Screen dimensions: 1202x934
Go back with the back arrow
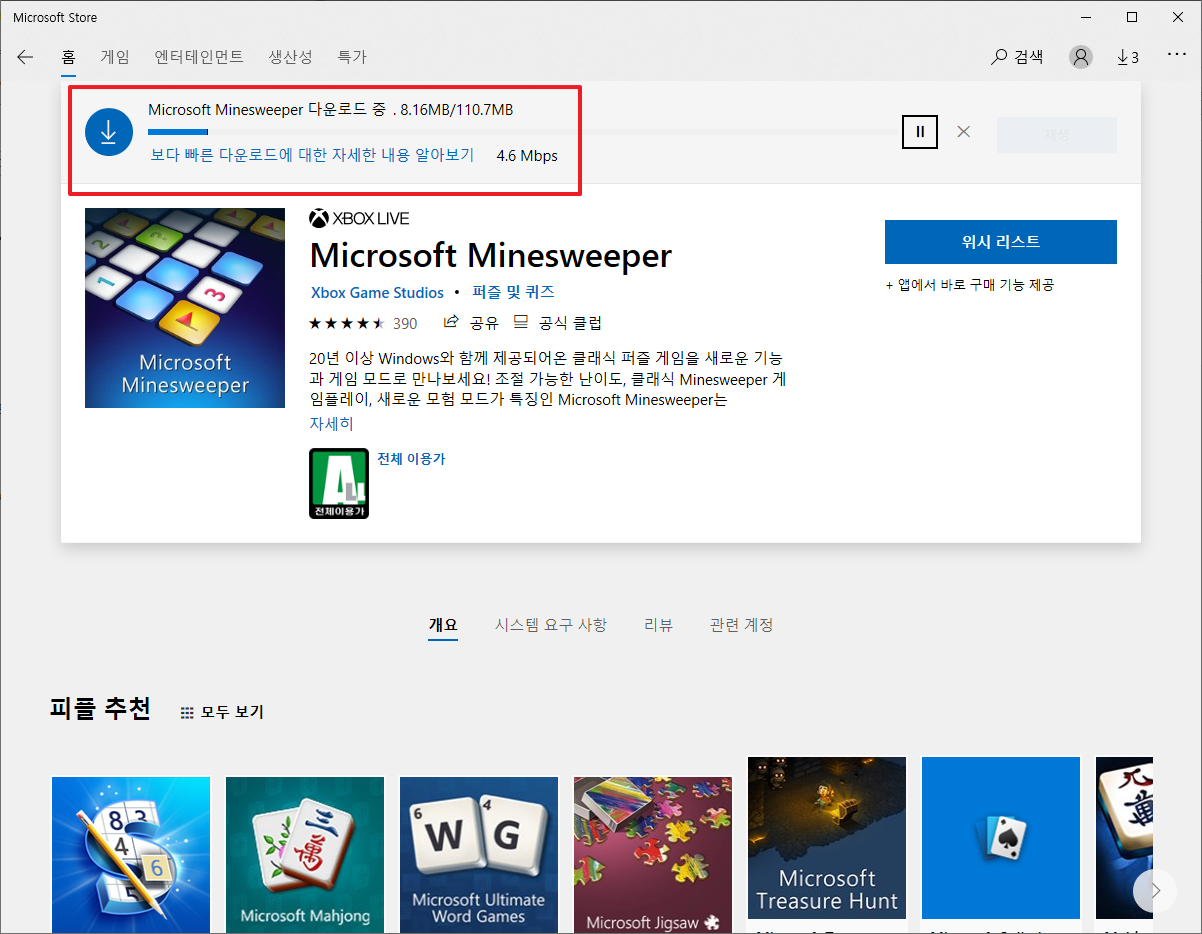tap(25, 57)
